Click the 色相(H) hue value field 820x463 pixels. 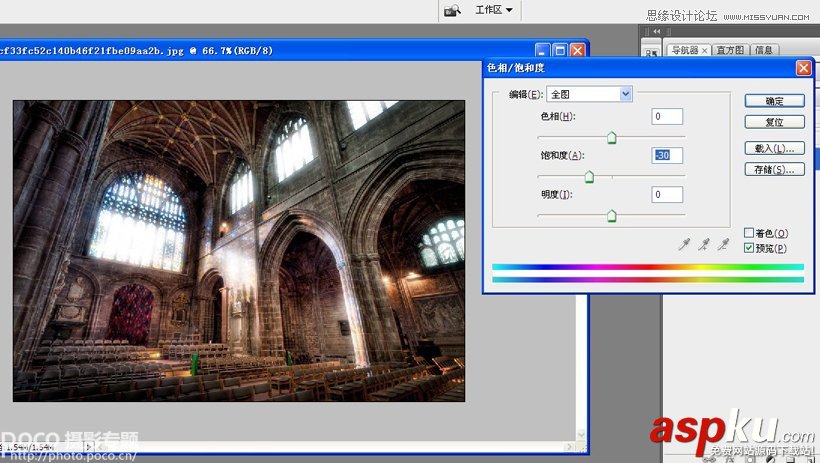667,116
